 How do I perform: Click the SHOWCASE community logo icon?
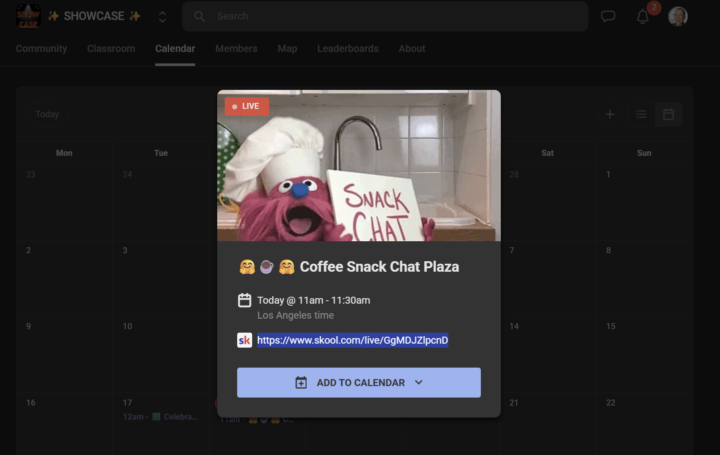pyautogui.click(x=28, y=16)
